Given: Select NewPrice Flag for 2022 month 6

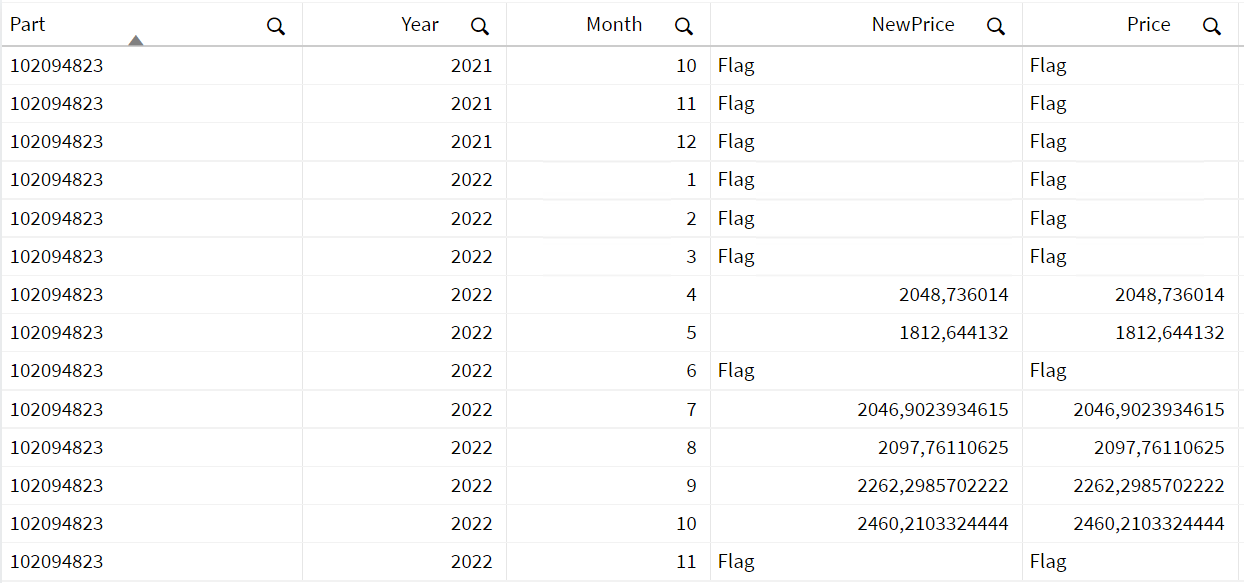Looking at the screenshot, I should [736, 371].
